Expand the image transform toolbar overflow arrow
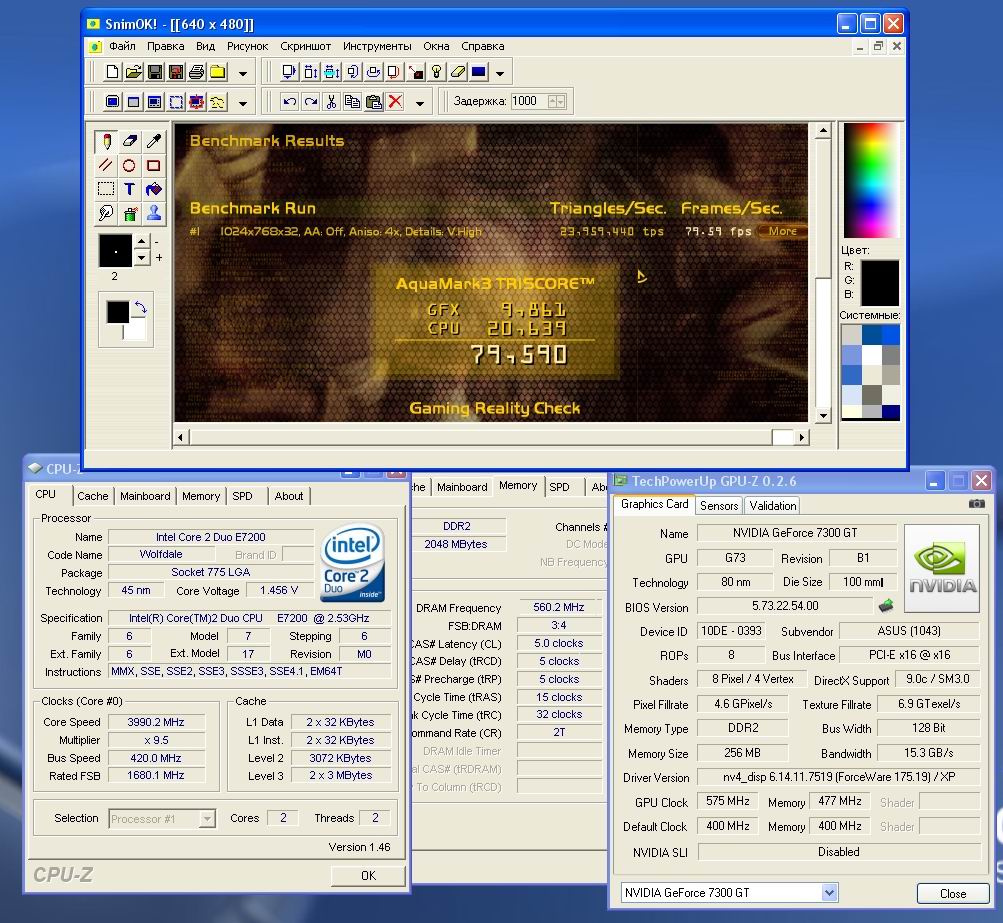This screenshot has height=923, width=1003. [500, 73]
